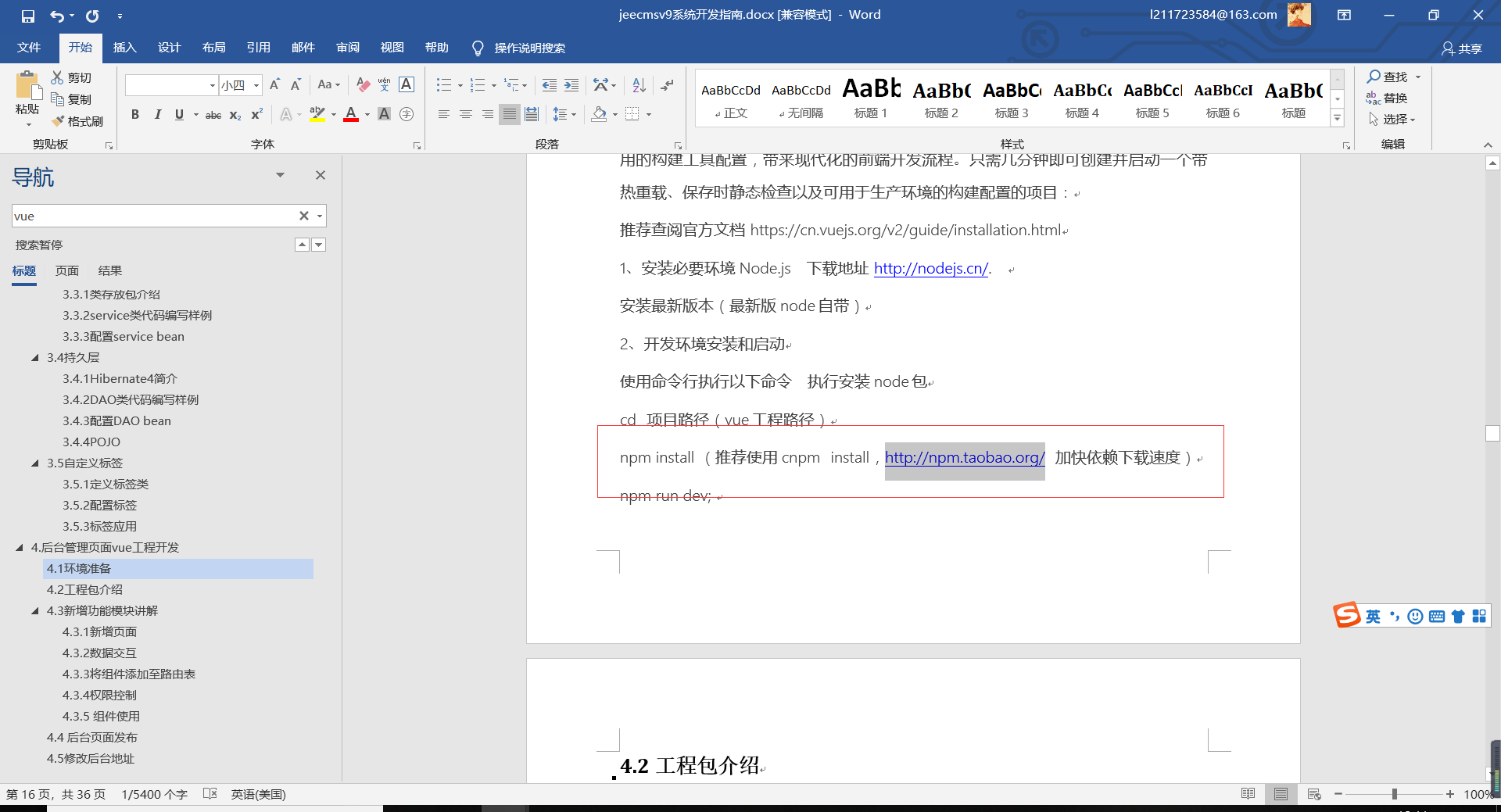Open the 插入 ribbon tab

click(x=124, y=48)
